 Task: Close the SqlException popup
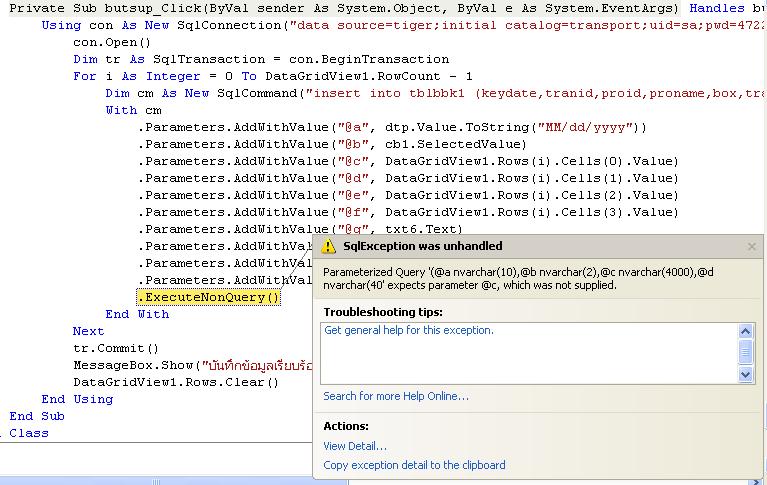[x=752, y=247]
